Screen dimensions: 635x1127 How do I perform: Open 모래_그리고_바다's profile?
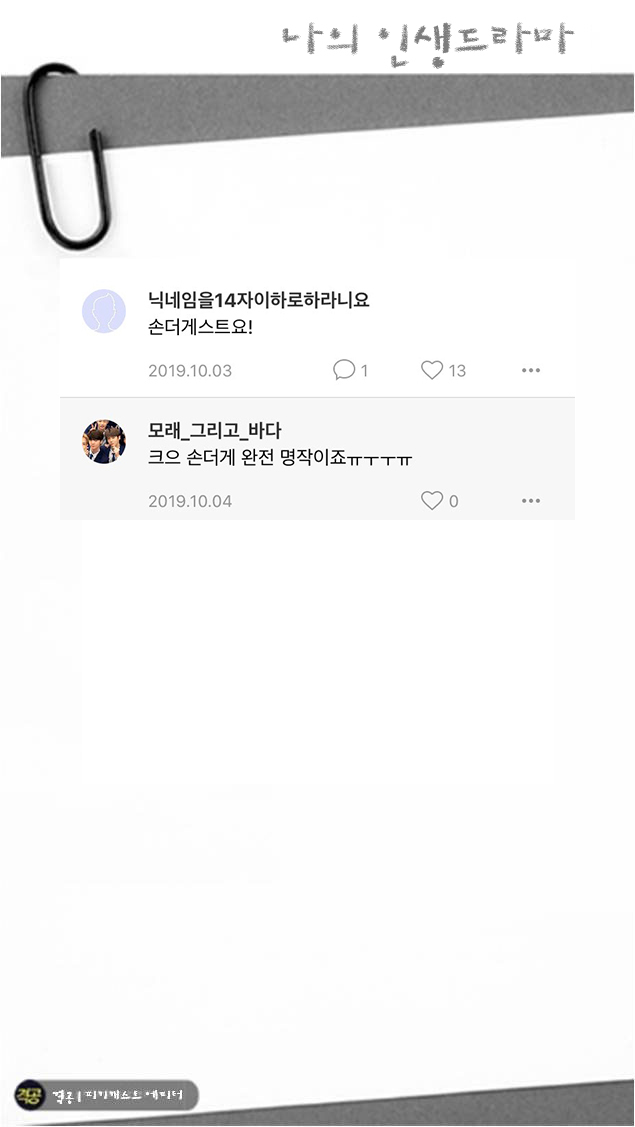click(x=202, y=429)
